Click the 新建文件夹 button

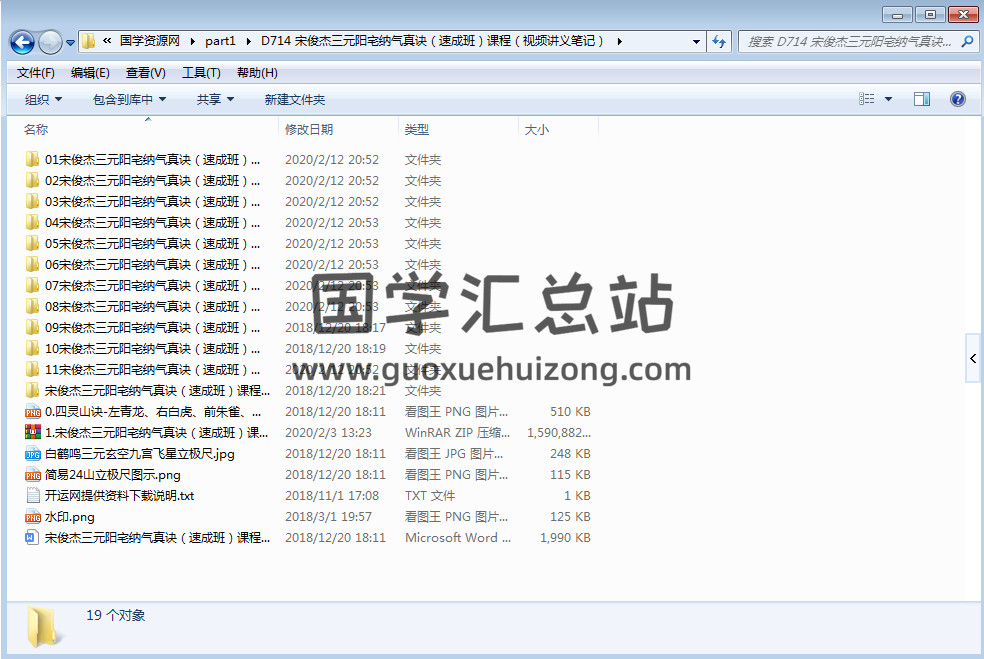pyautogui.click(x=294, y=99)
